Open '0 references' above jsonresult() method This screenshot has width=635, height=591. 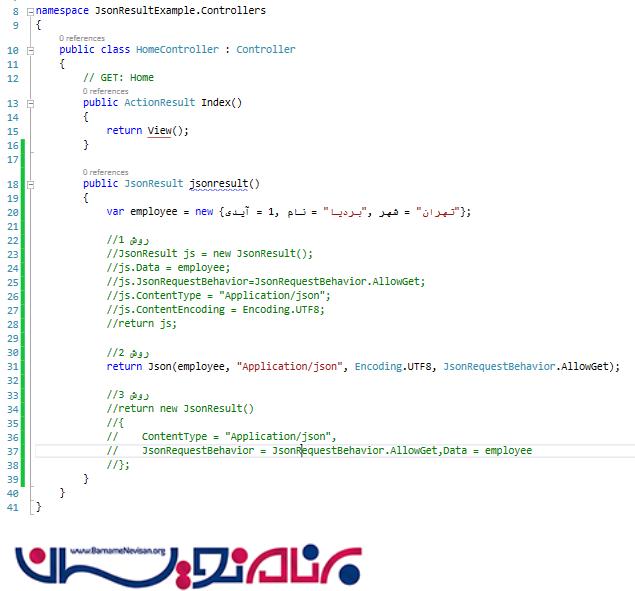click(105, 172)
